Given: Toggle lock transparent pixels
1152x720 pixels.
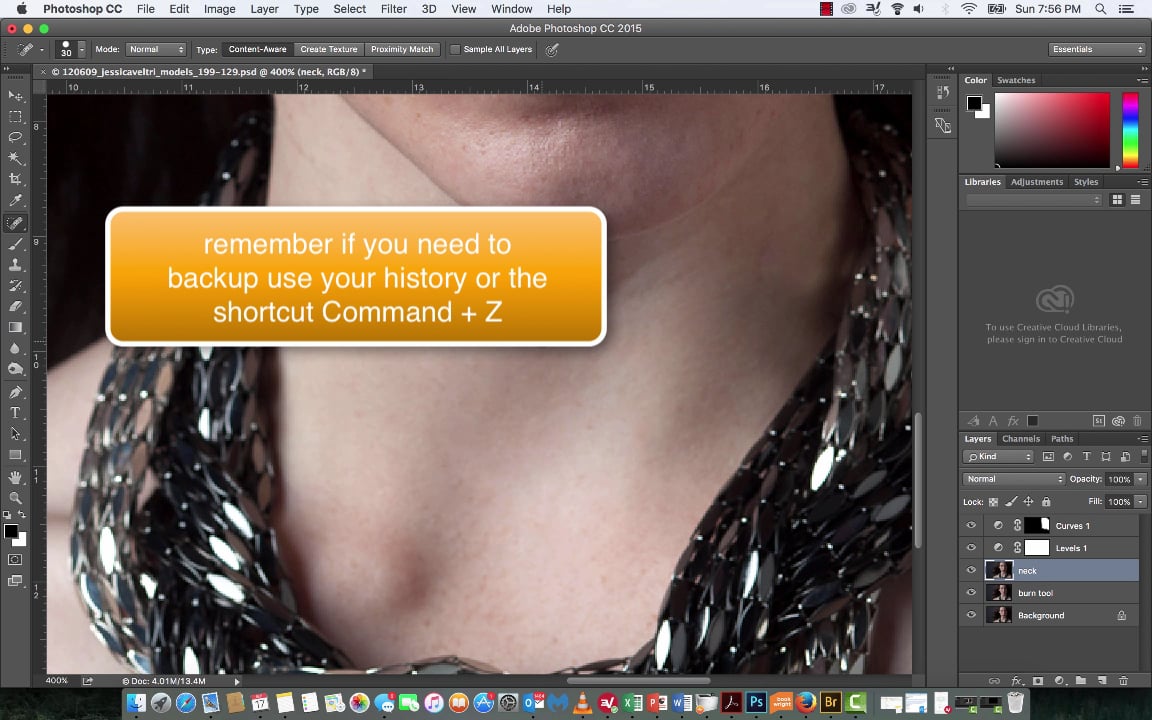Looking at the screenshot, I should 993,502.
